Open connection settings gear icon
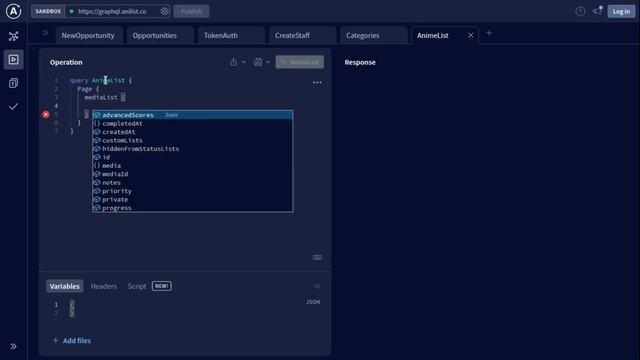640x360 pixels. (164, 11)
